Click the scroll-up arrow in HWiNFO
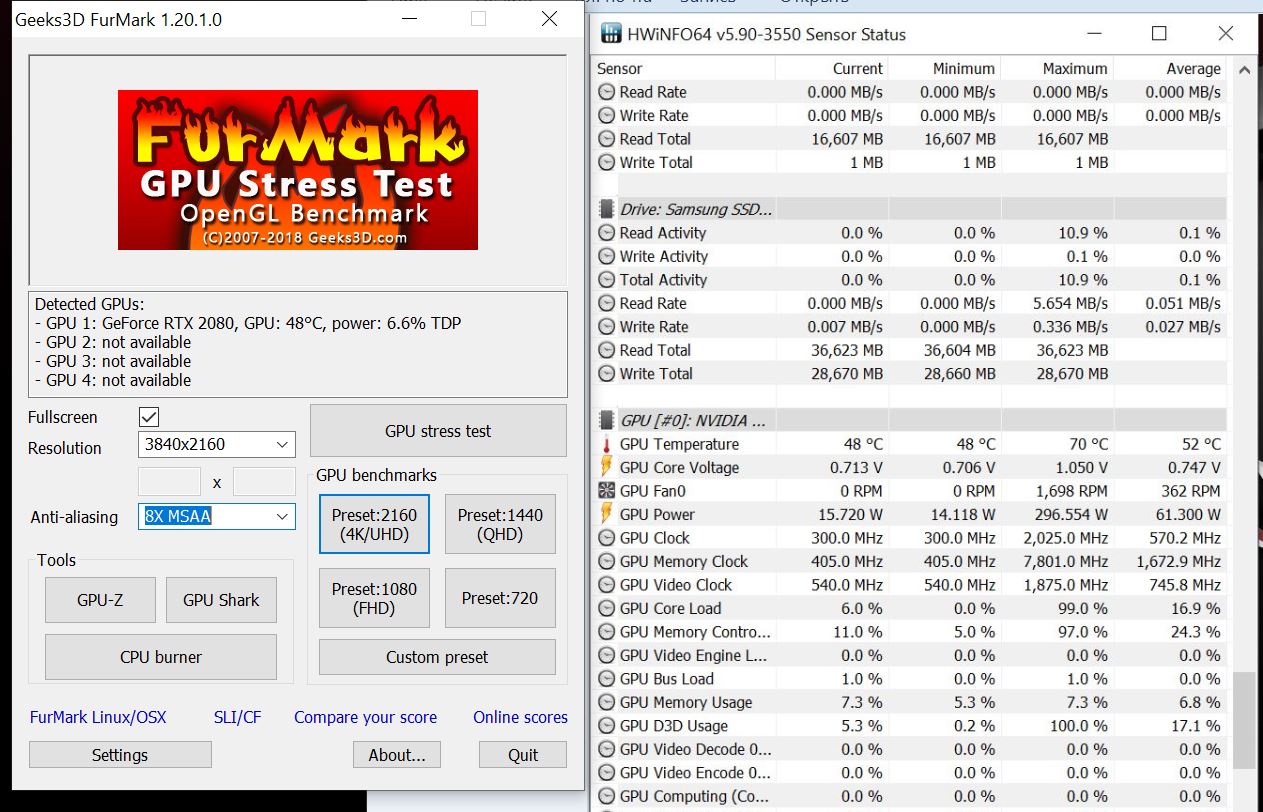The height and width of the screenshot is (812, 1263). click(x=1244, y=70)
